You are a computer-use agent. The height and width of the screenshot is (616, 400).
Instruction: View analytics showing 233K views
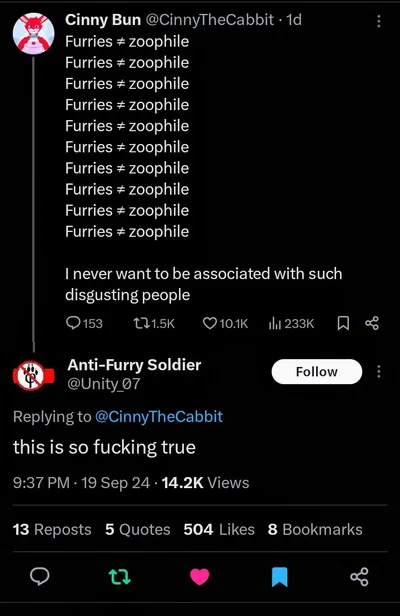click(x=291, y=323)
